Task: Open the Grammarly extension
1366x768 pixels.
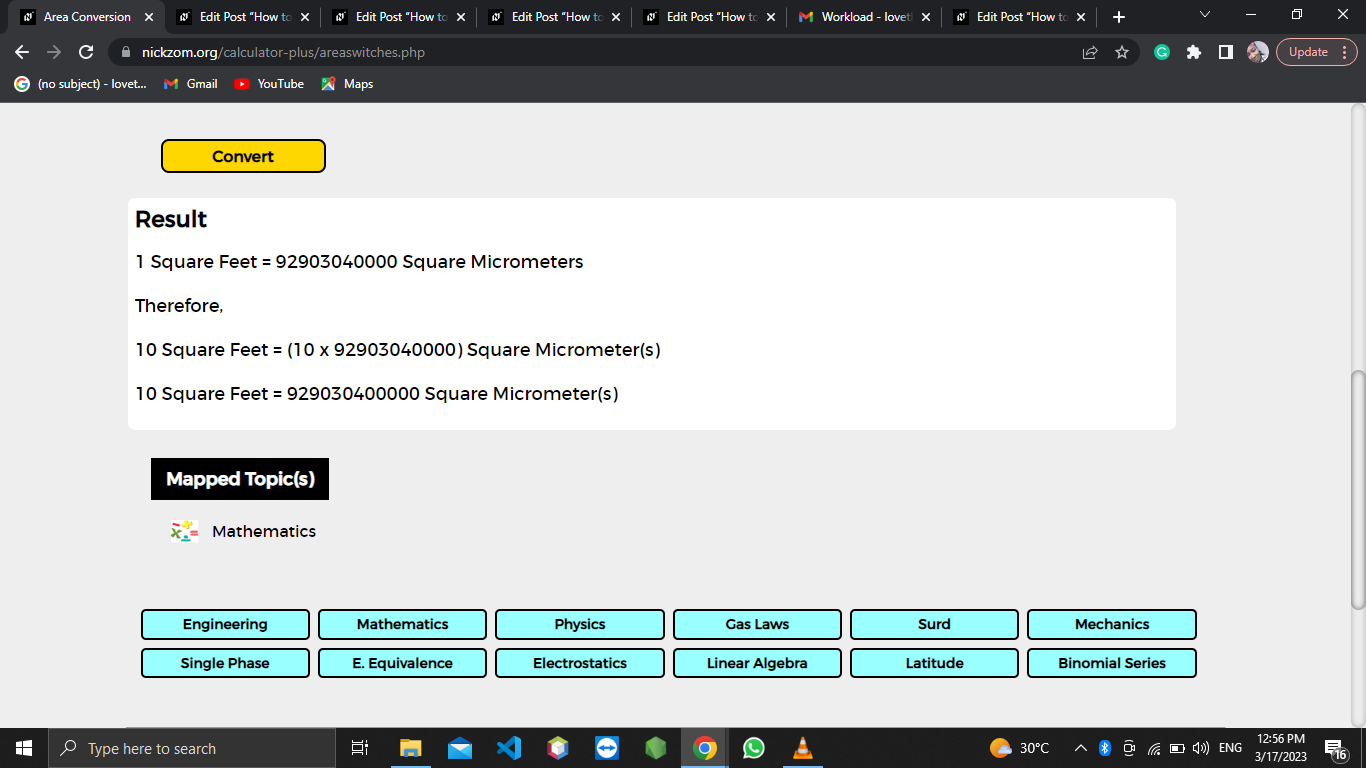Action: [x=1162, y=52]
